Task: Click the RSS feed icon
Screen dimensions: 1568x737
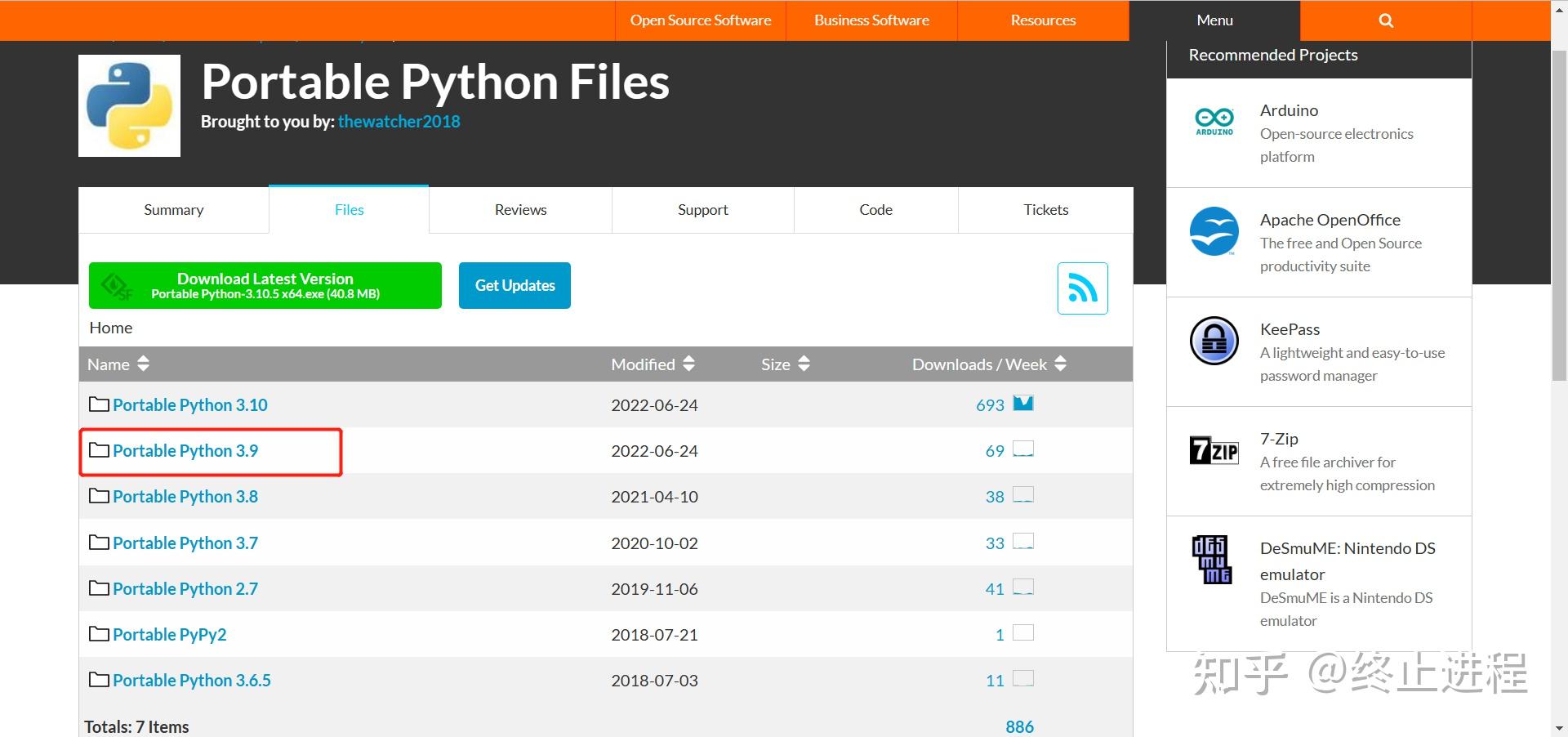Action: tap(1082, 288)
